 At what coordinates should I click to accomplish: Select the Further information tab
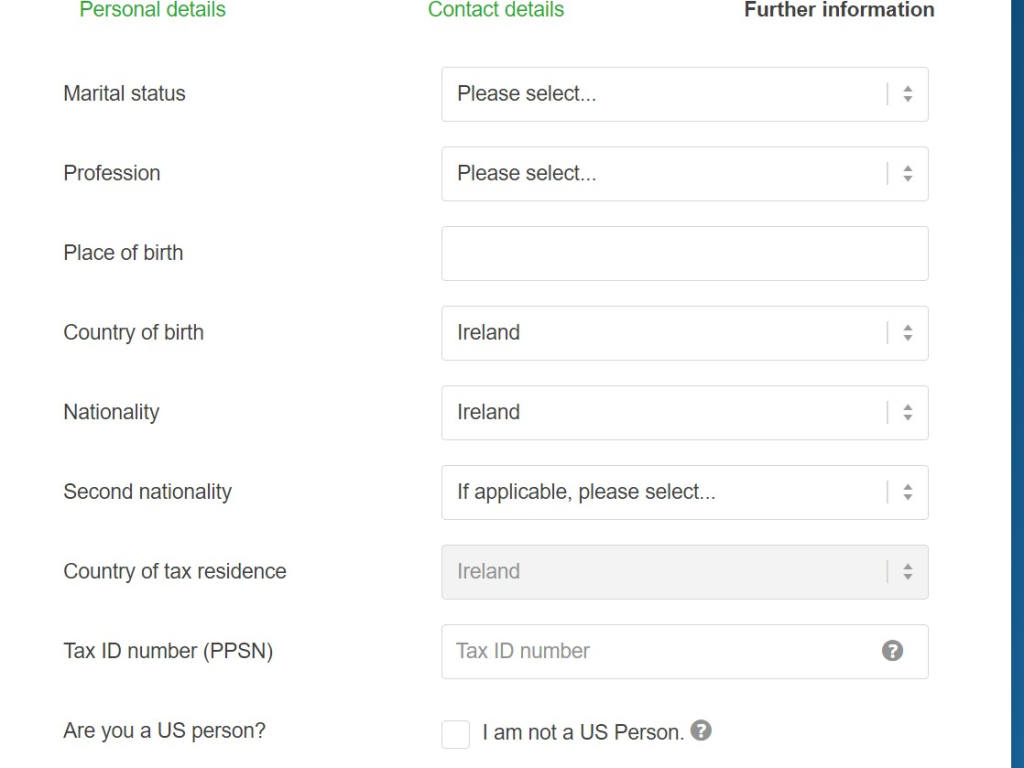coord(839,10)
